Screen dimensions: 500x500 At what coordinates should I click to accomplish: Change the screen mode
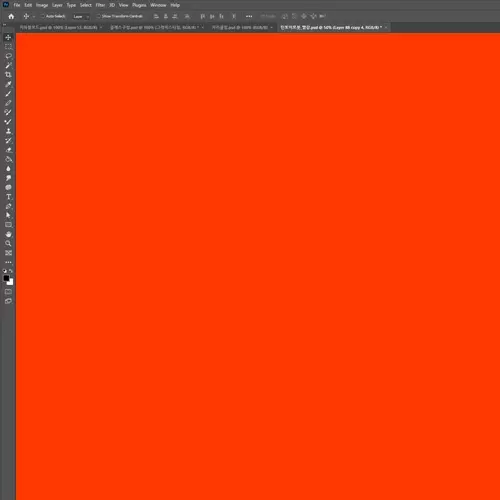point(8,301)
